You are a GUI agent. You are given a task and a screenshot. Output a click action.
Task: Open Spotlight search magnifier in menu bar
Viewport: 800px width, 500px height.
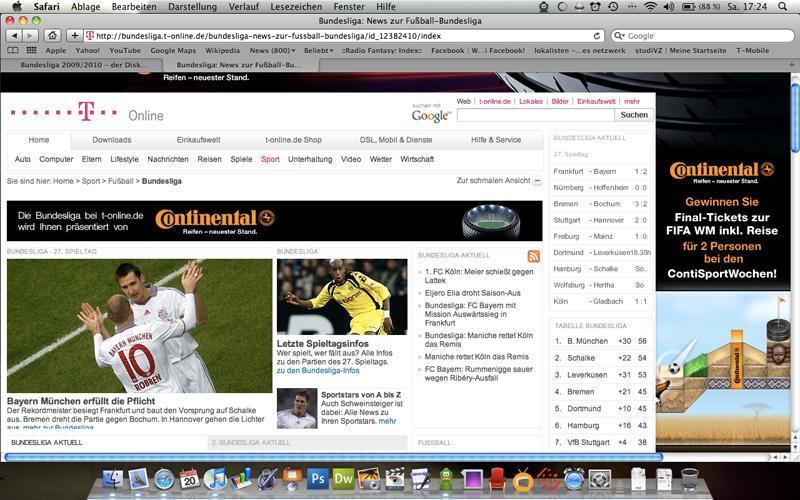point(782,7)
